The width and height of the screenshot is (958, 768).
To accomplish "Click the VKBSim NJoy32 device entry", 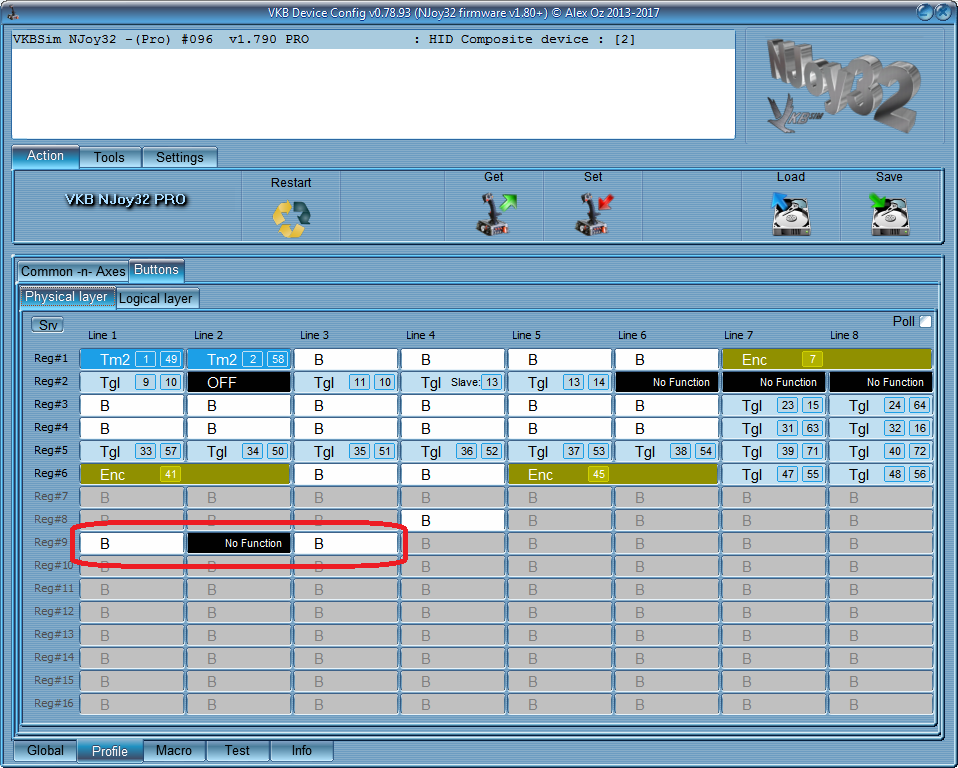I will pyautogui.click(x=373, y=40).
